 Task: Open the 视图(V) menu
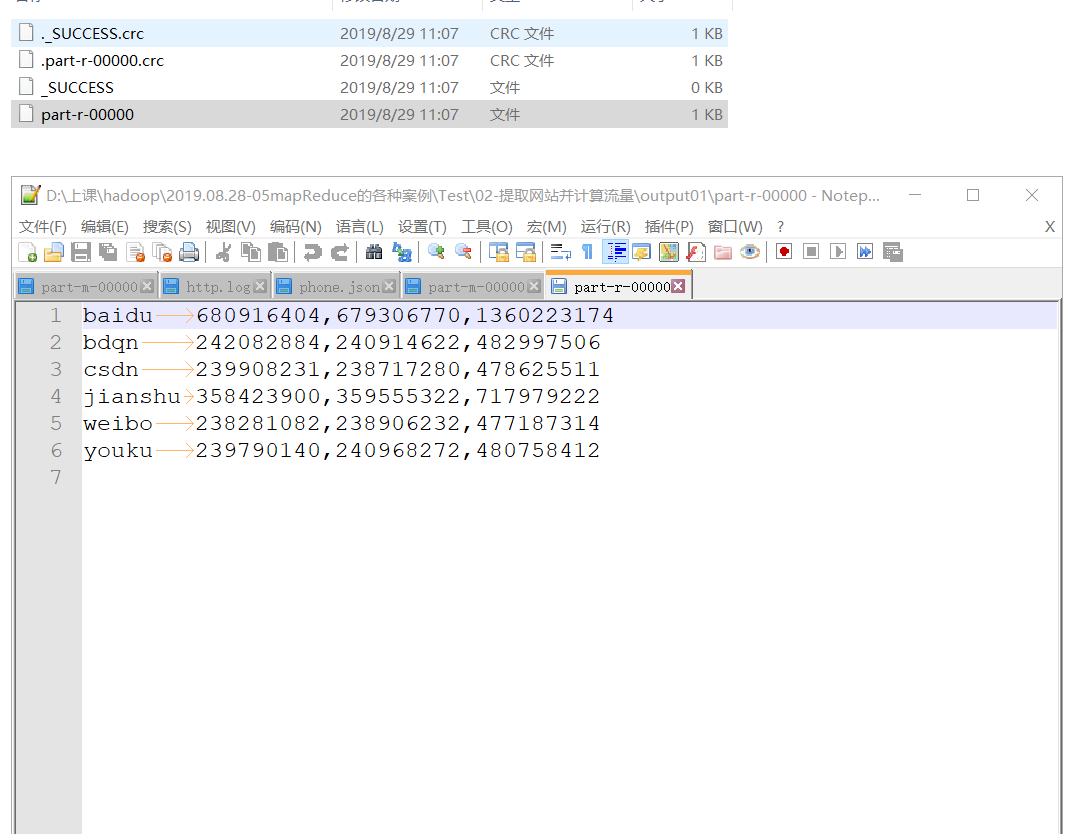(231, 226)
